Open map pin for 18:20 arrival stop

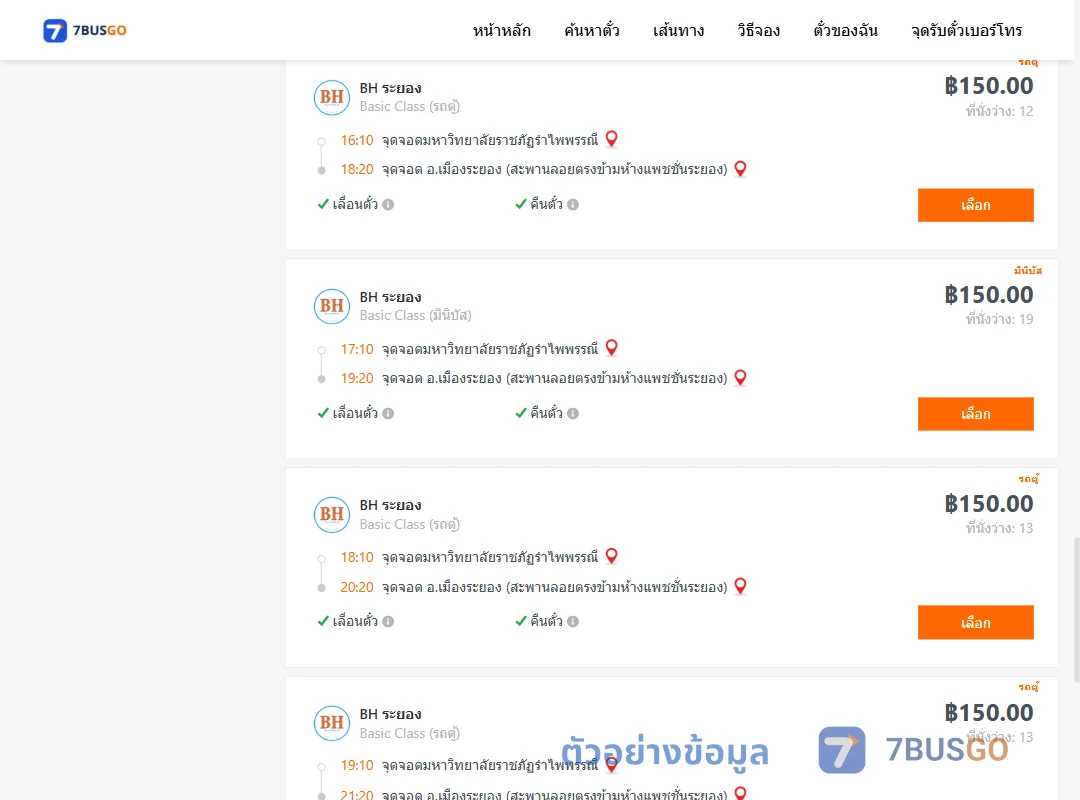pyautogui.click(x=740, y=169)
